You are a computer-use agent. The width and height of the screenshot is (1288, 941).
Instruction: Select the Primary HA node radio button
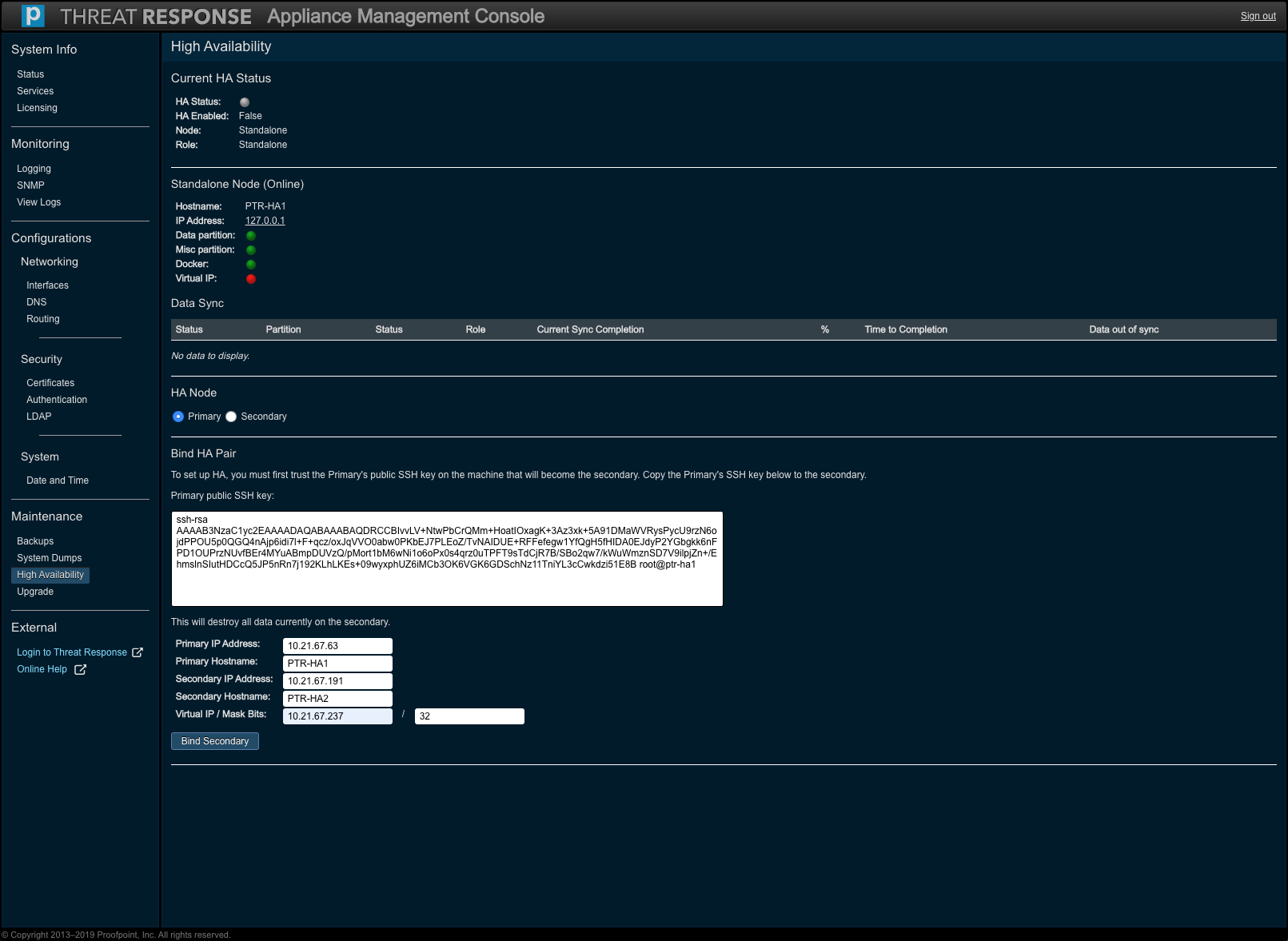click(178, 417)
